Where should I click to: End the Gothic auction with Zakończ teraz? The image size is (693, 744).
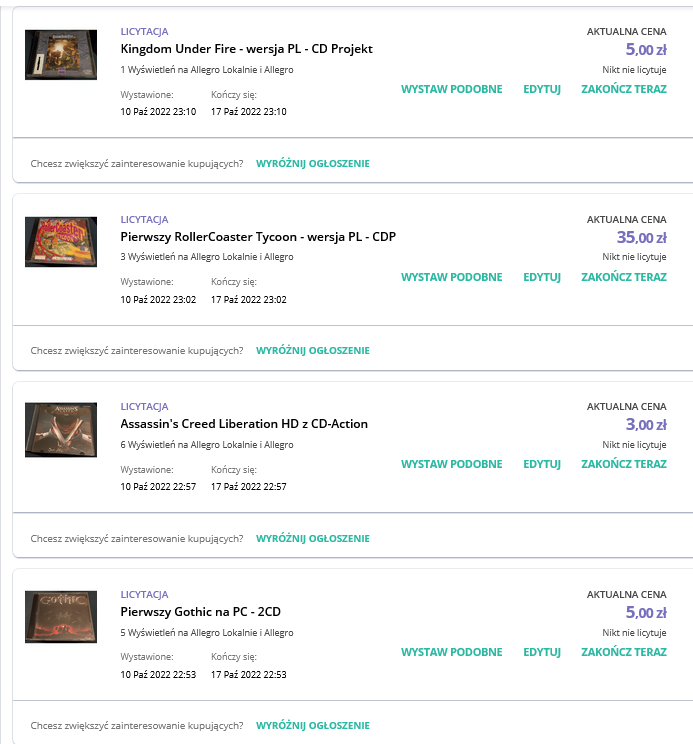(x=624, y=652)
